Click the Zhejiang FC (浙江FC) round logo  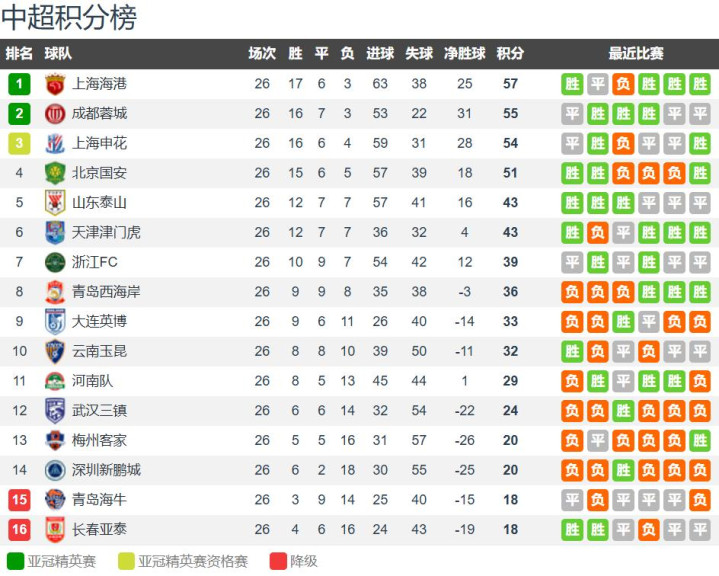tap(55, 262)
